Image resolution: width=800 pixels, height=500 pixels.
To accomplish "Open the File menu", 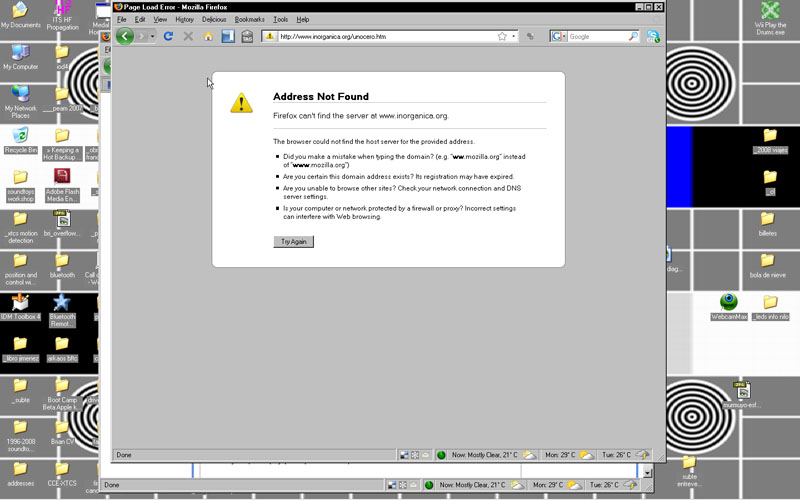I will (x=121, y=19).
